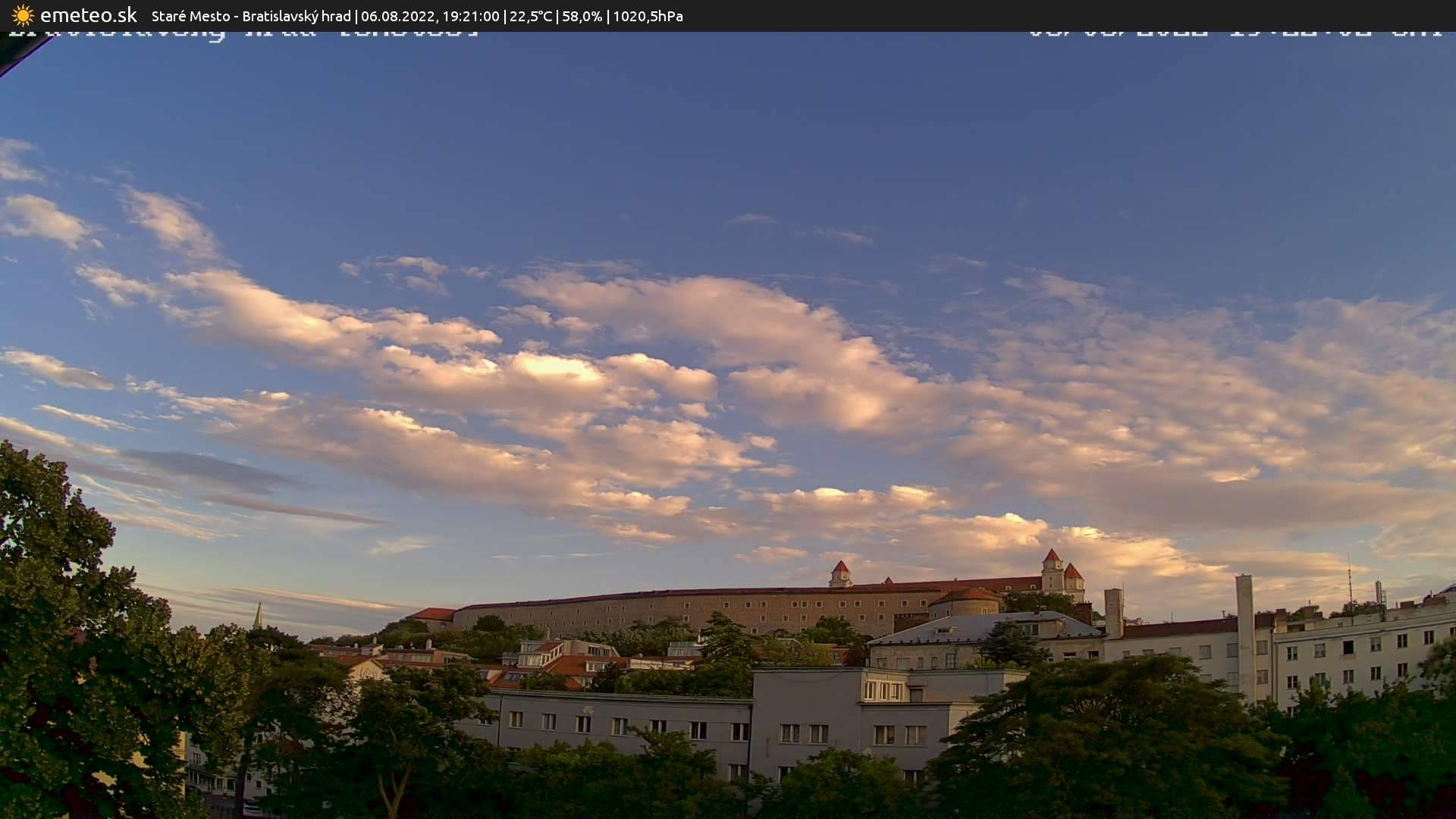The height and width of the screenshot is (819, 1456).
Task: Click the emeteo.sk sun logo icon
Action: (x=23, y=15)
